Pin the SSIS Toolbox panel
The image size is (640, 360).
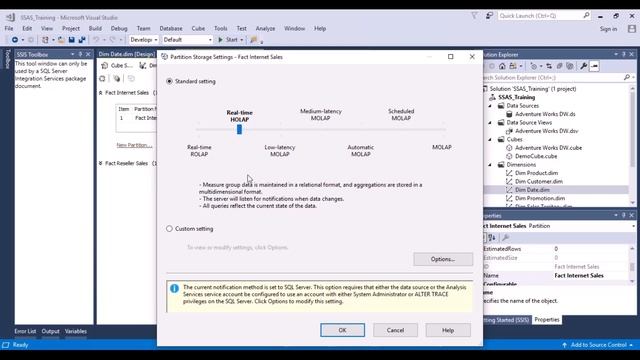(80, 54)
